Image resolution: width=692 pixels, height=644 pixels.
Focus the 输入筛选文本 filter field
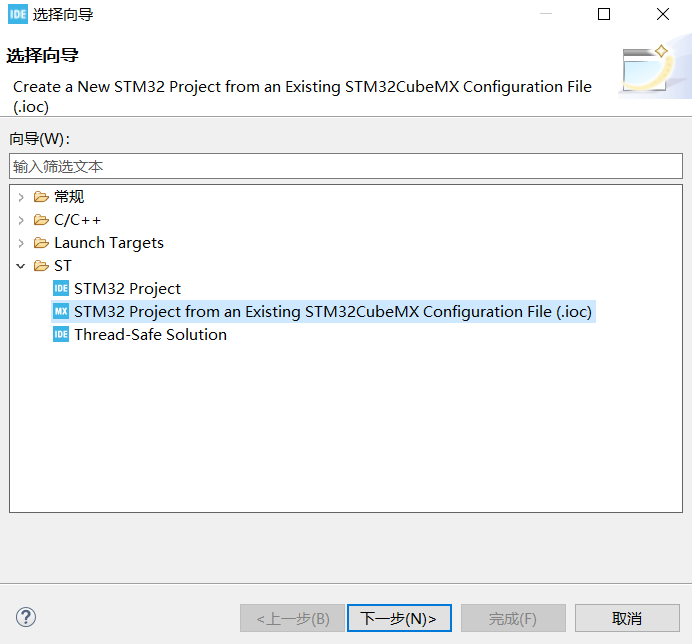click(x=346, y=166)
